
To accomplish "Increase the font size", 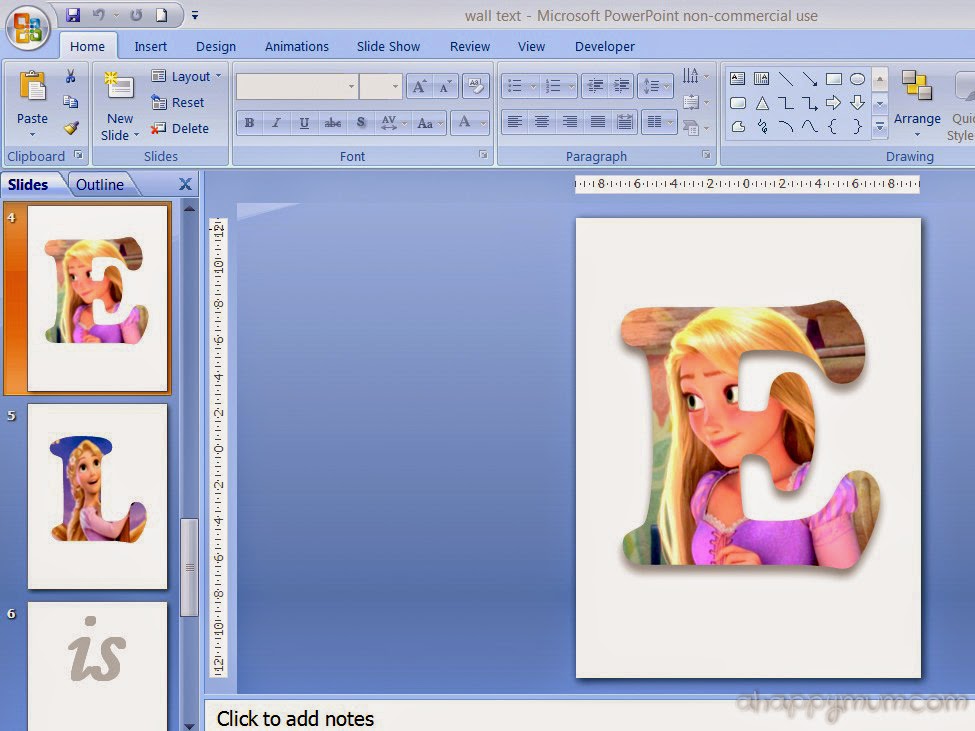I will 420,86.
